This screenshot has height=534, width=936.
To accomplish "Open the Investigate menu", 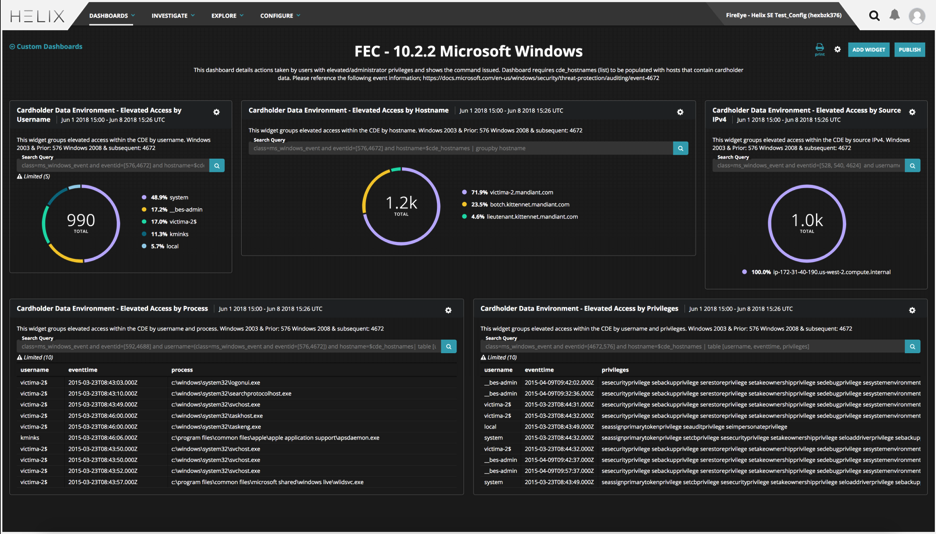I will point(173,16).
